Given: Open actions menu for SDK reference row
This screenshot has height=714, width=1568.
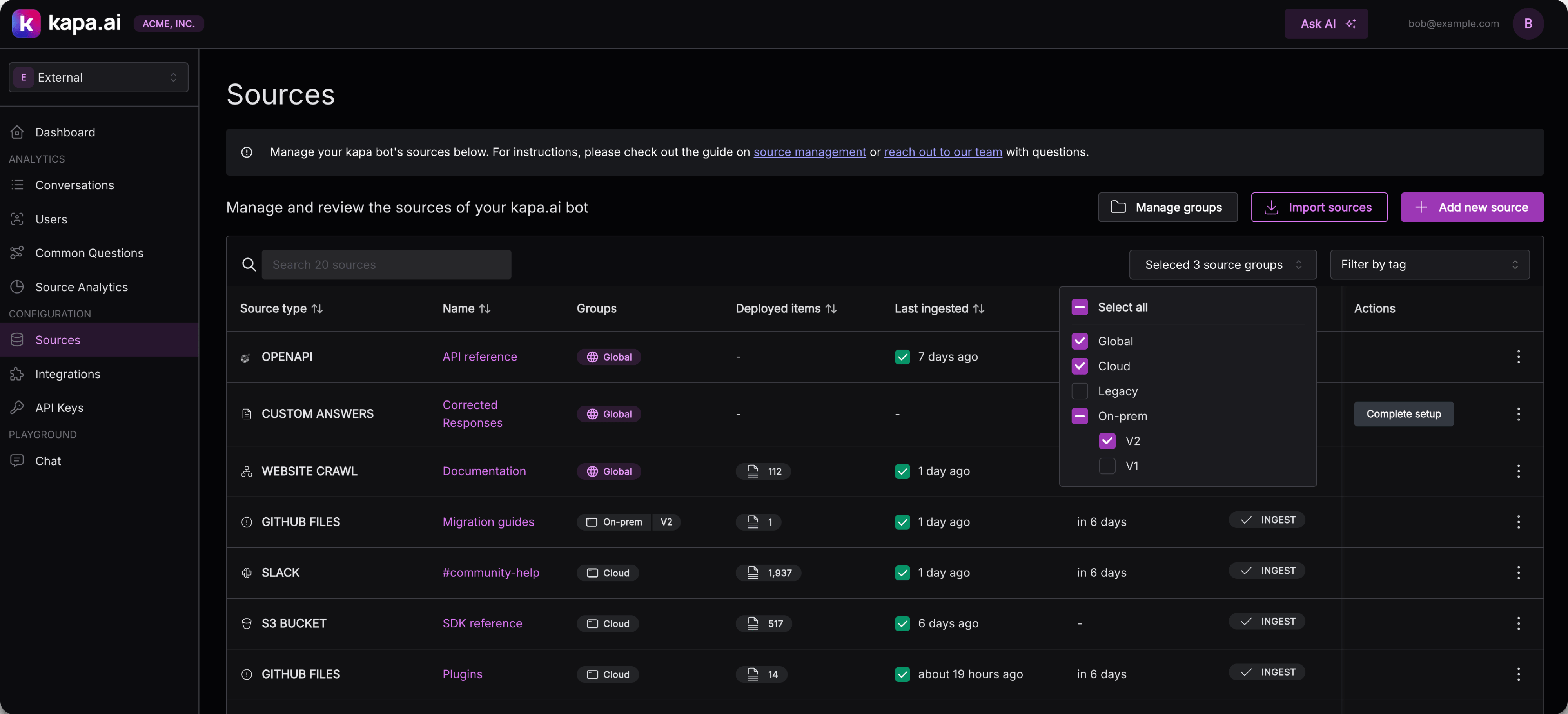Looking at the screenshot, I should click(1518, 623).
